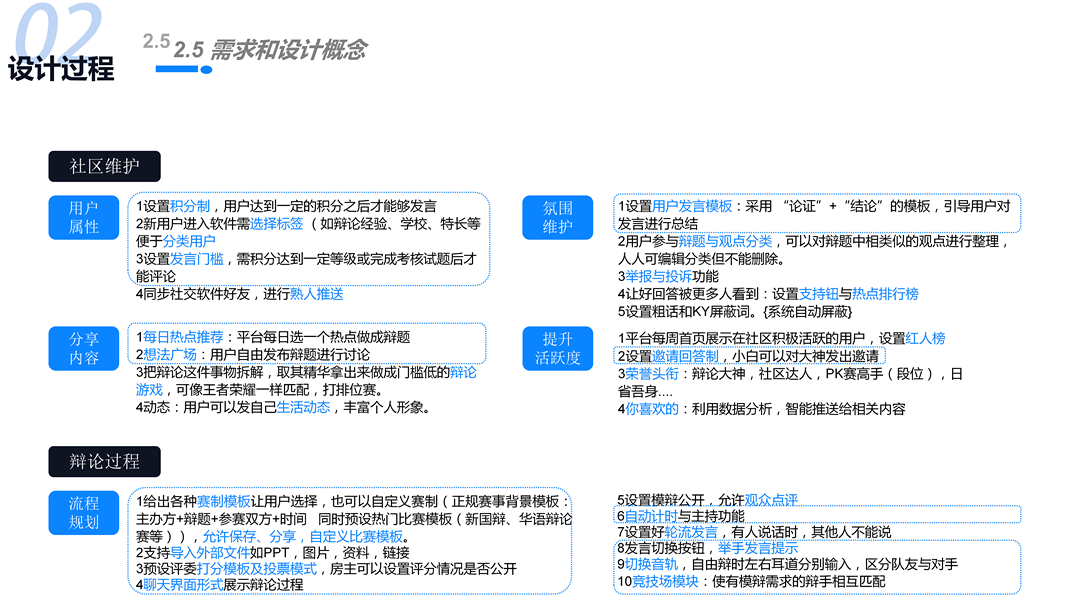Click the blue text 你喜欢的
The width and height of the screenshot is (1067, 600).
coord(652,409)
